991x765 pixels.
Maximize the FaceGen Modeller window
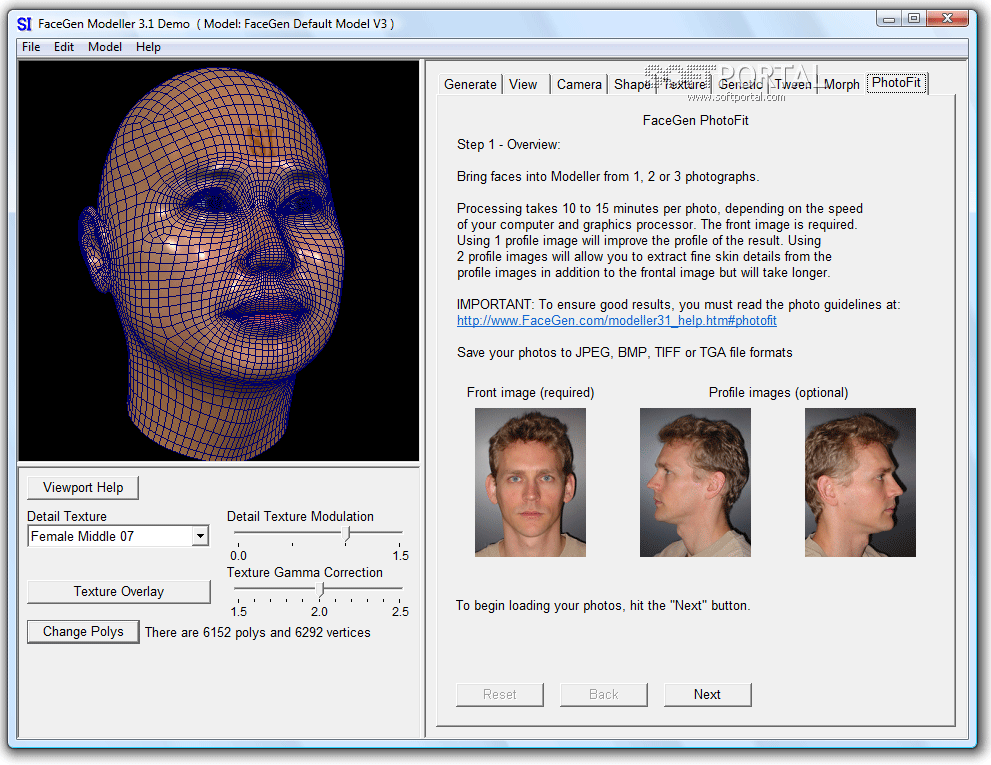pos(914,18)
